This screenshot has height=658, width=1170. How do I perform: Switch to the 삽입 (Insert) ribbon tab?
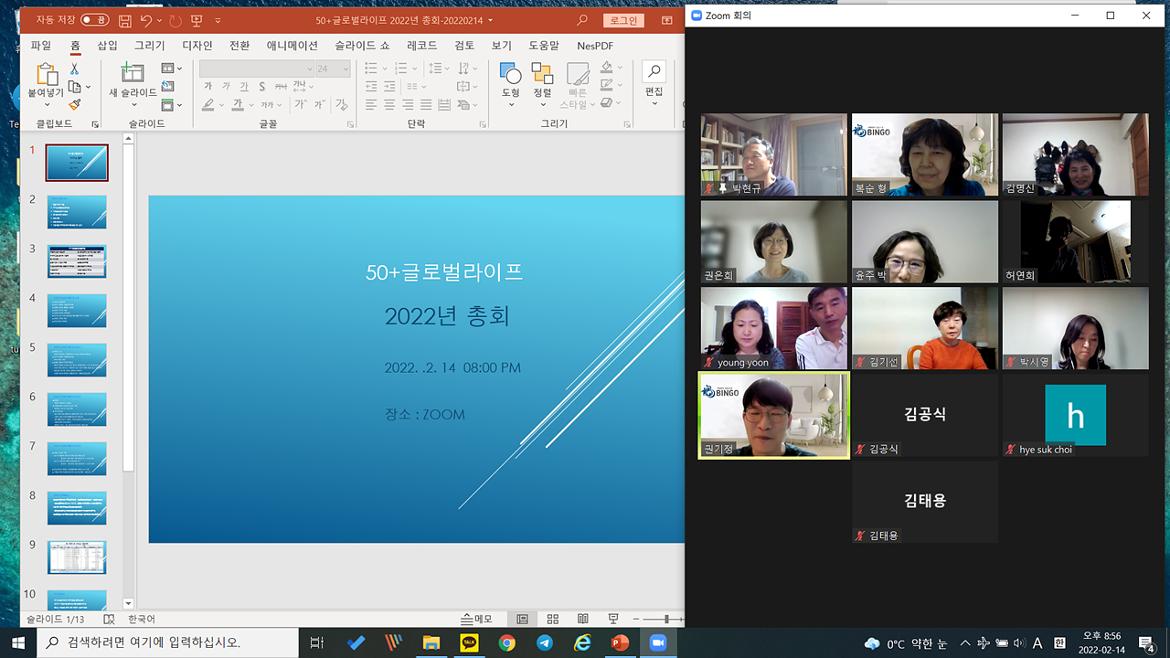pyautogui.click(x=108, y=44)
